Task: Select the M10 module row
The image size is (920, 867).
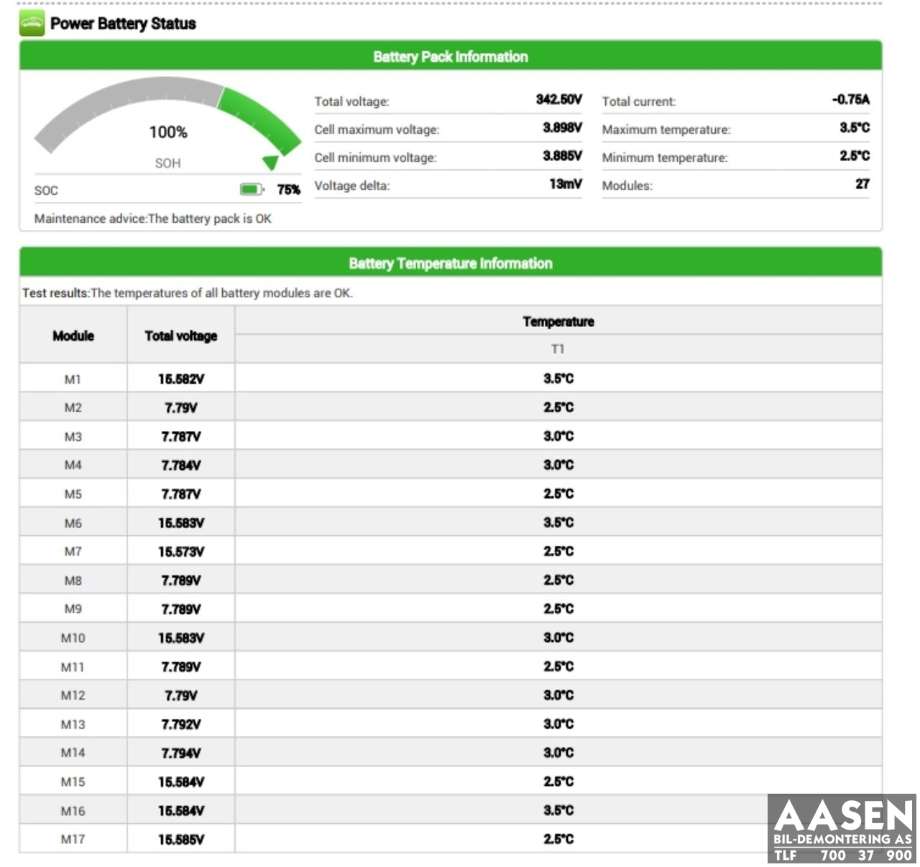Action: [451, 638]
